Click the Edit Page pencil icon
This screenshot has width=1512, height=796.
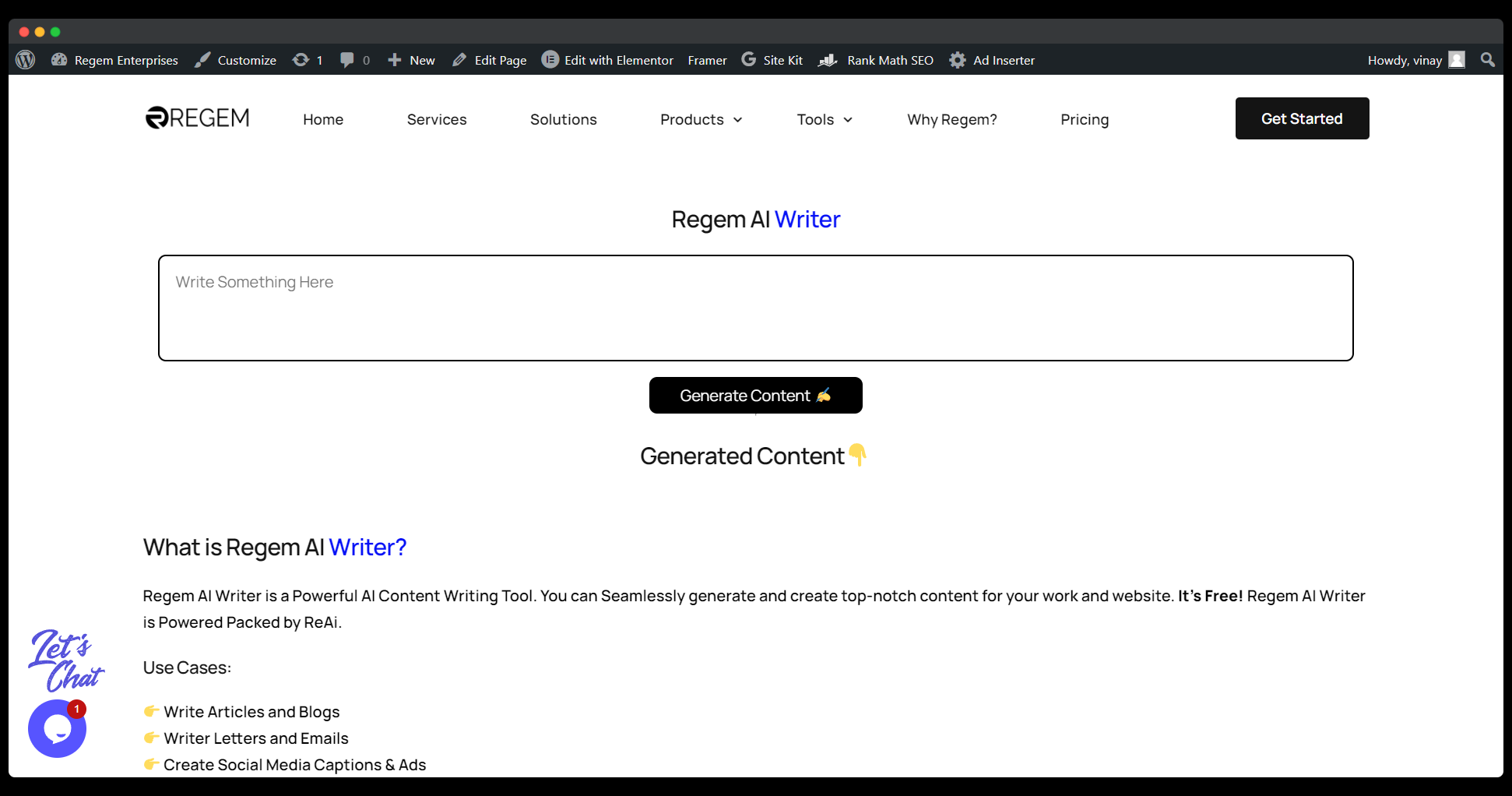[x=459, y=60]
